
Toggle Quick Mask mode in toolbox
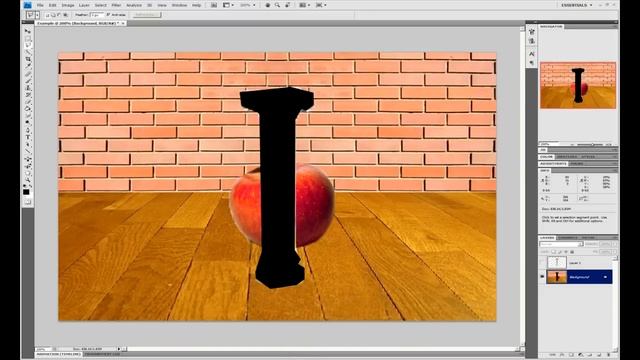[x=28, y=202]
